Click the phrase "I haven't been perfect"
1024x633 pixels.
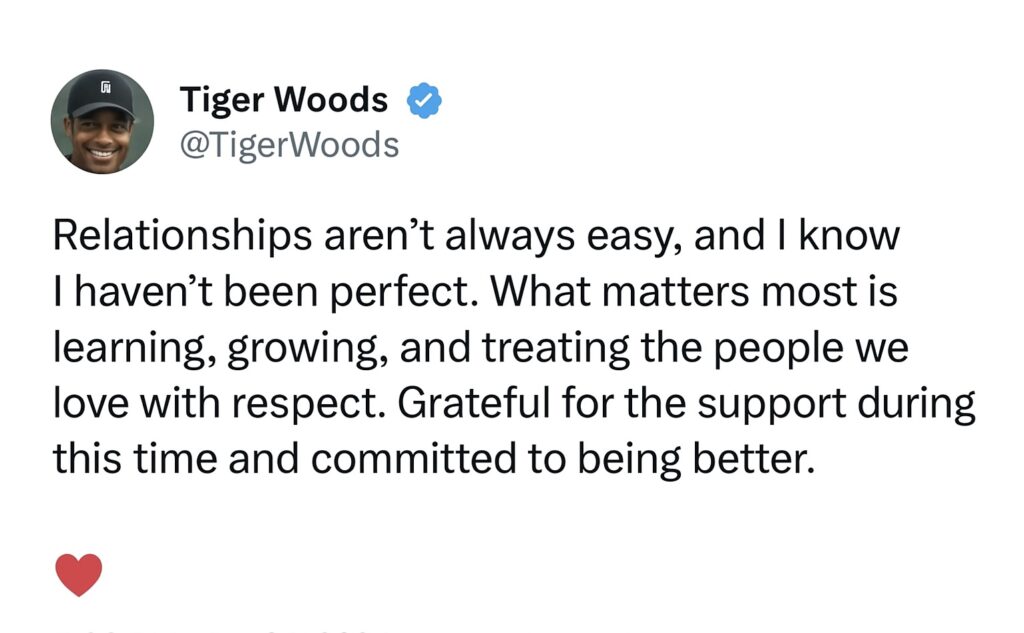click(x=265, y=291)
